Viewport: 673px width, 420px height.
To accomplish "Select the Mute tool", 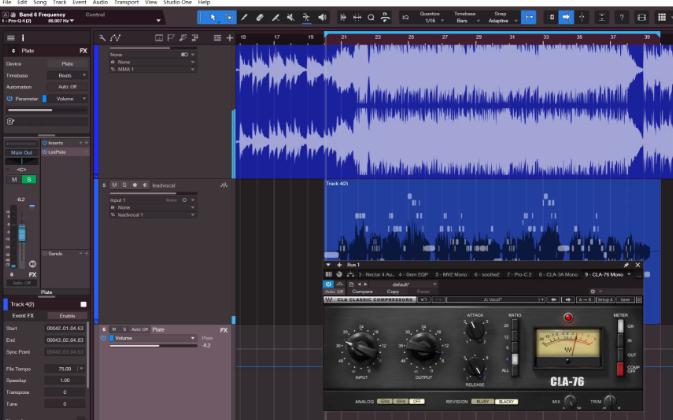I will (x=291, y=18).
